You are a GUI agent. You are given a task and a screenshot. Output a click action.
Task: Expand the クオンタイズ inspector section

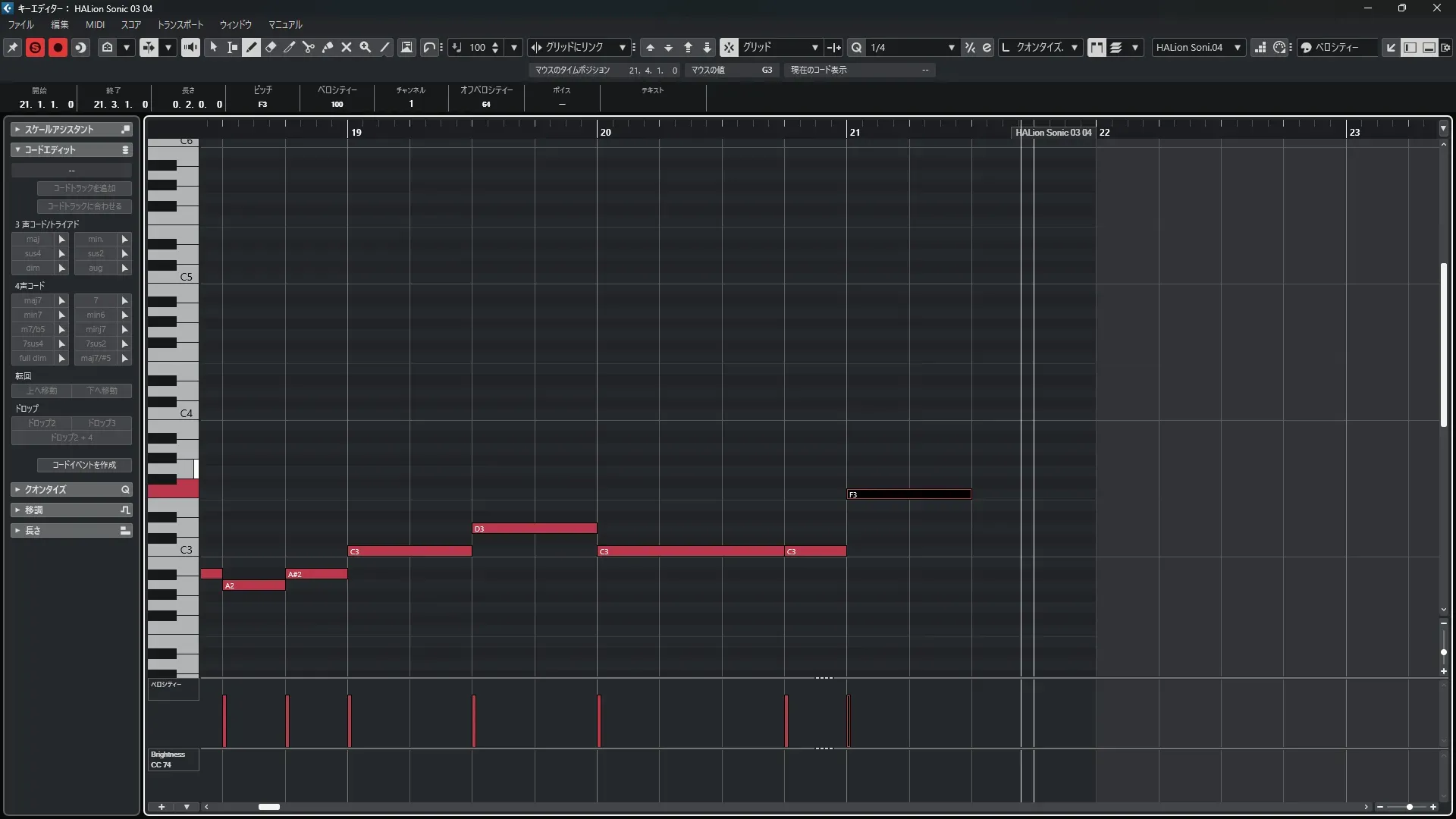(x=45, y=490)
